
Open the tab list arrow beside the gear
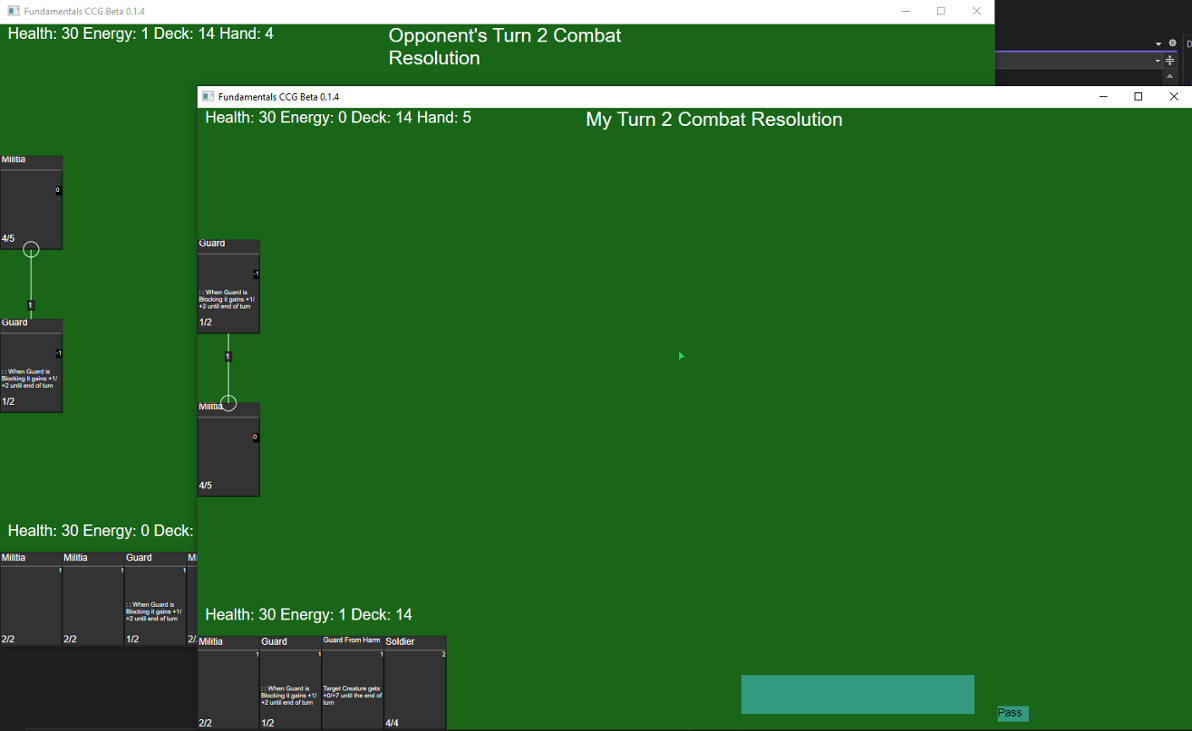pos(1159,44)
